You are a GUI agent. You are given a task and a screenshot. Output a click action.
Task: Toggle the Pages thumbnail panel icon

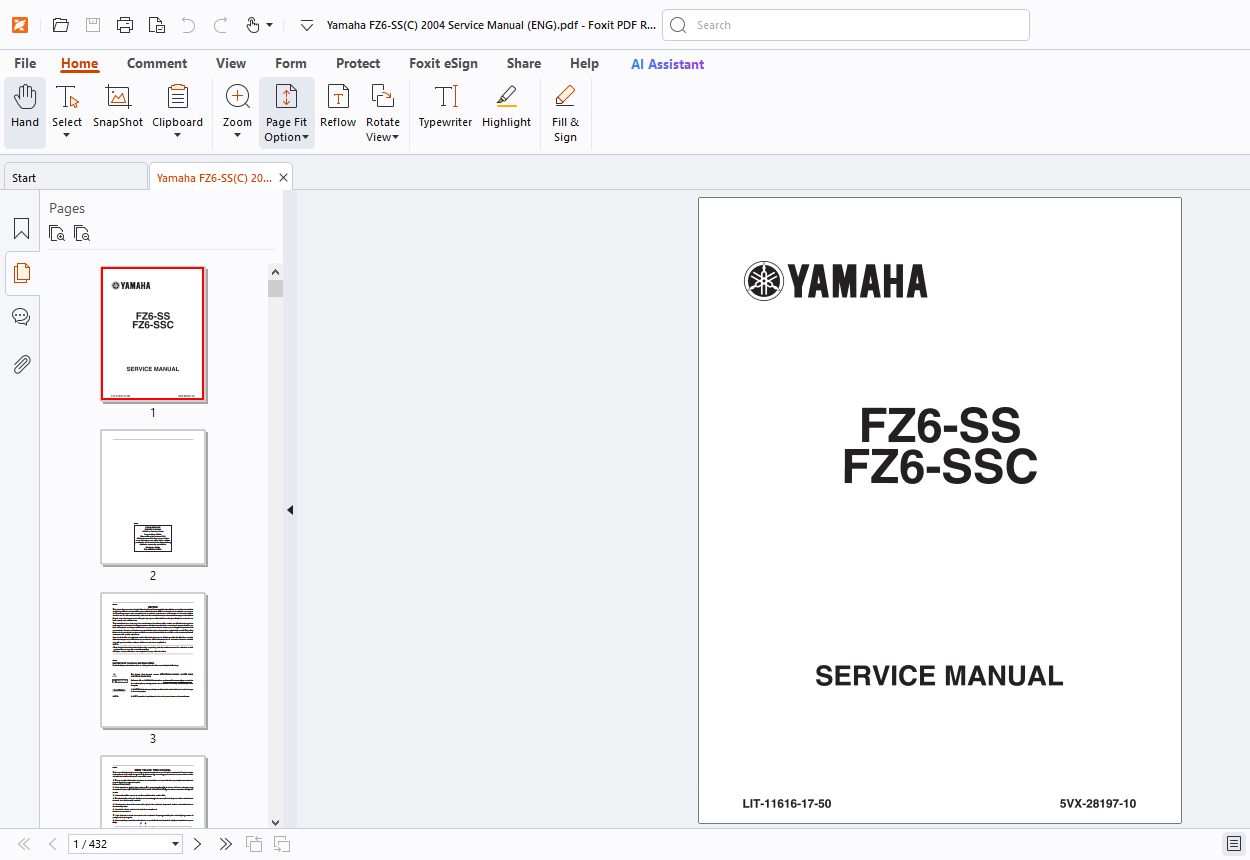[x=21, y=273]
